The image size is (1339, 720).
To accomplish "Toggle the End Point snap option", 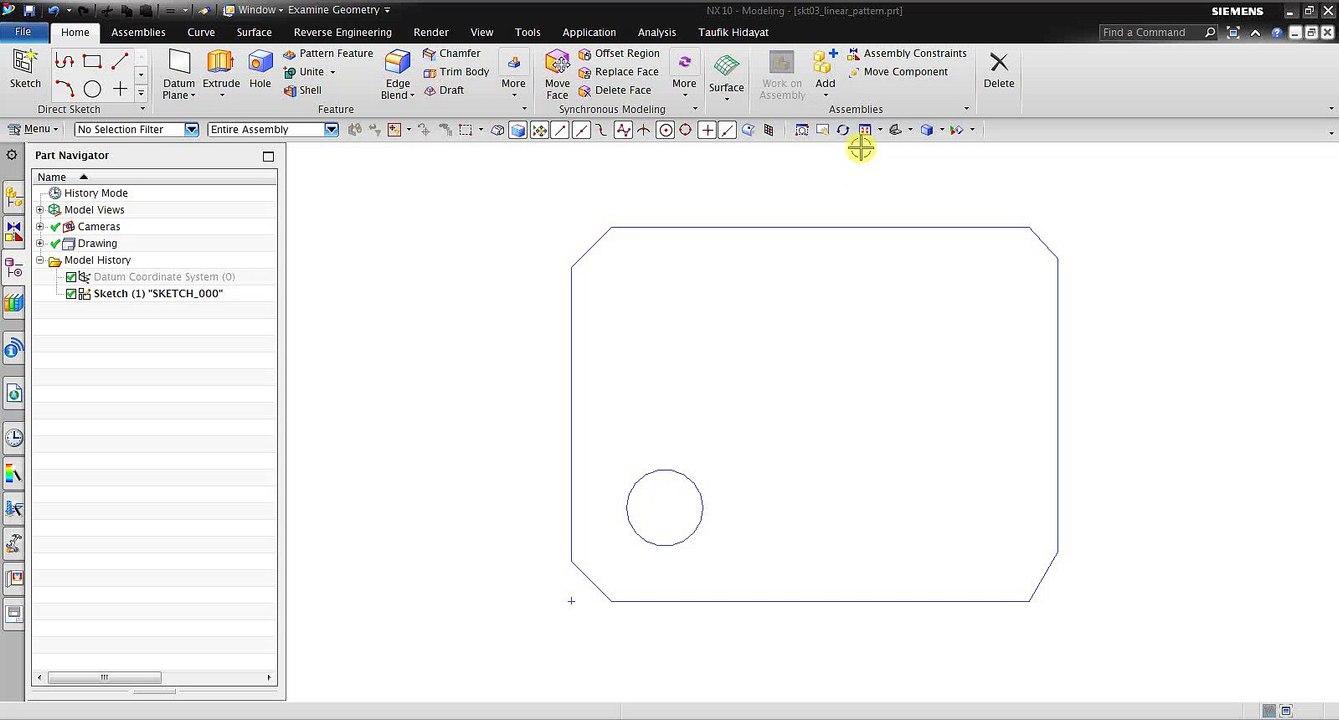I will 560,130.
